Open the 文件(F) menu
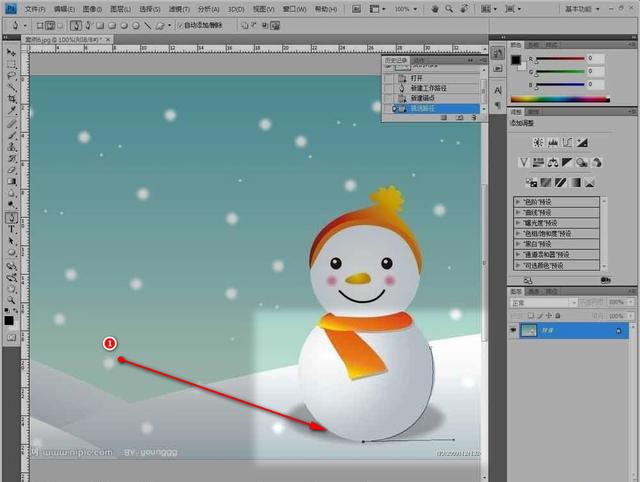This screenshot has height=482, width=640. [x=34, y=9]
